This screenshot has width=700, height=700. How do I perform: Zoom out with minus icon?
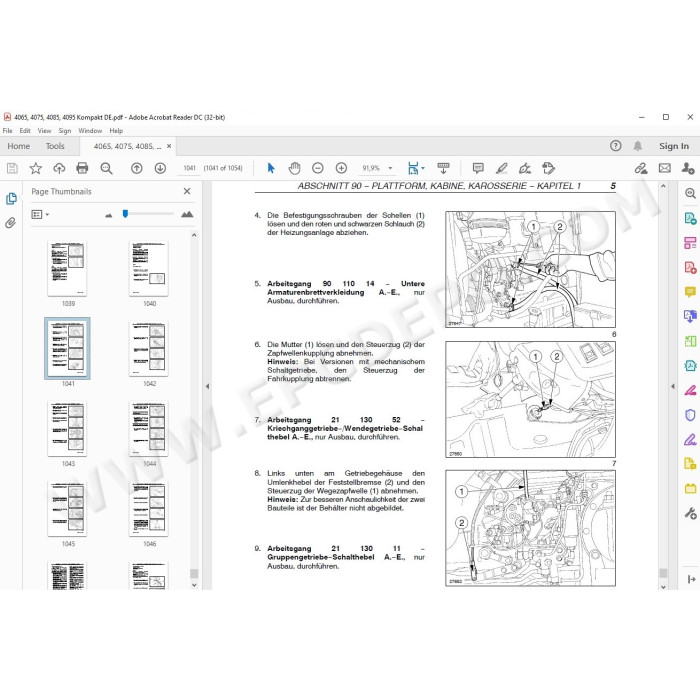point(318,168)
